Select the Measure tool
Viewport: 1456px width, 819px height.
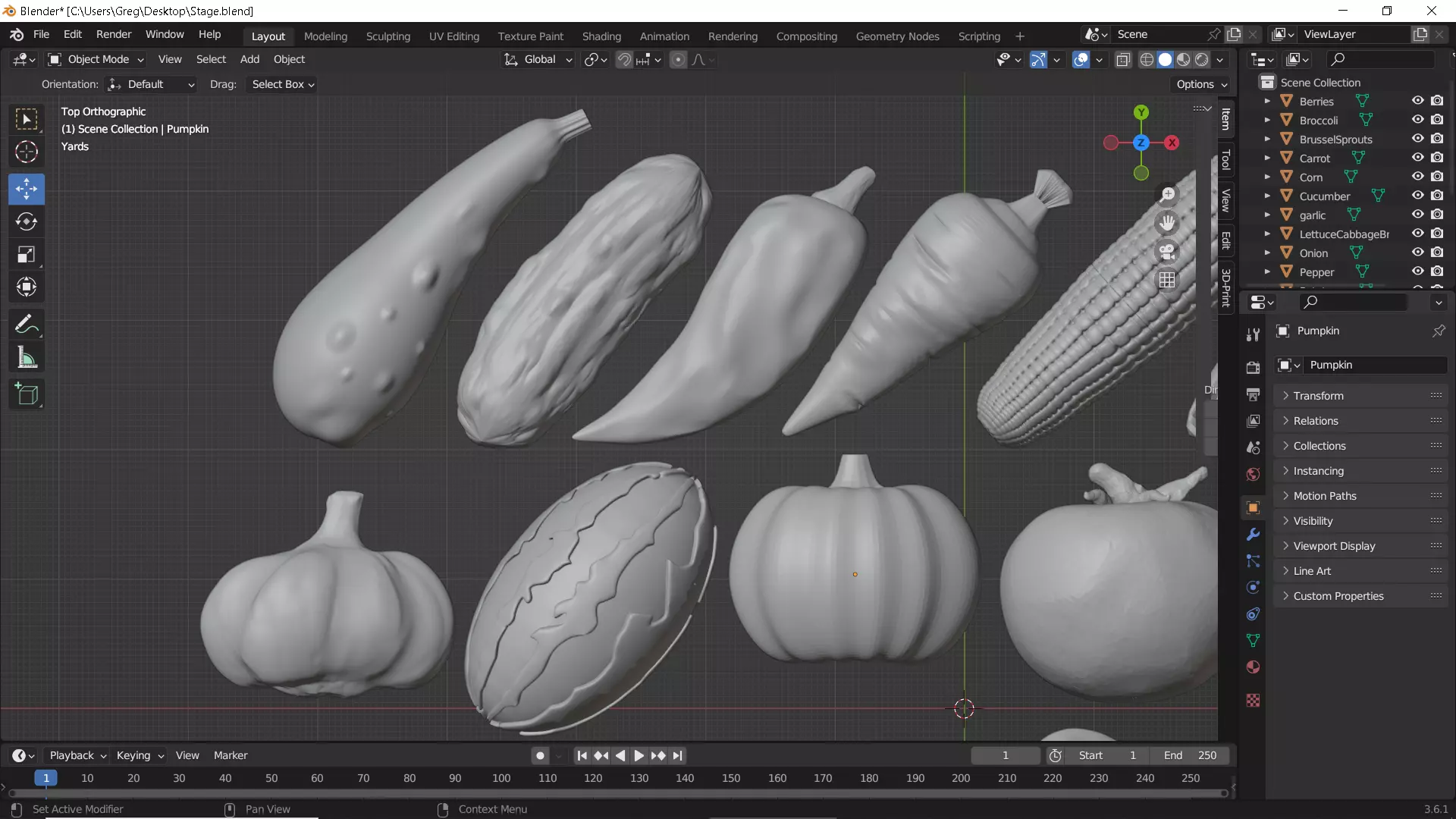tap(27, 357)
